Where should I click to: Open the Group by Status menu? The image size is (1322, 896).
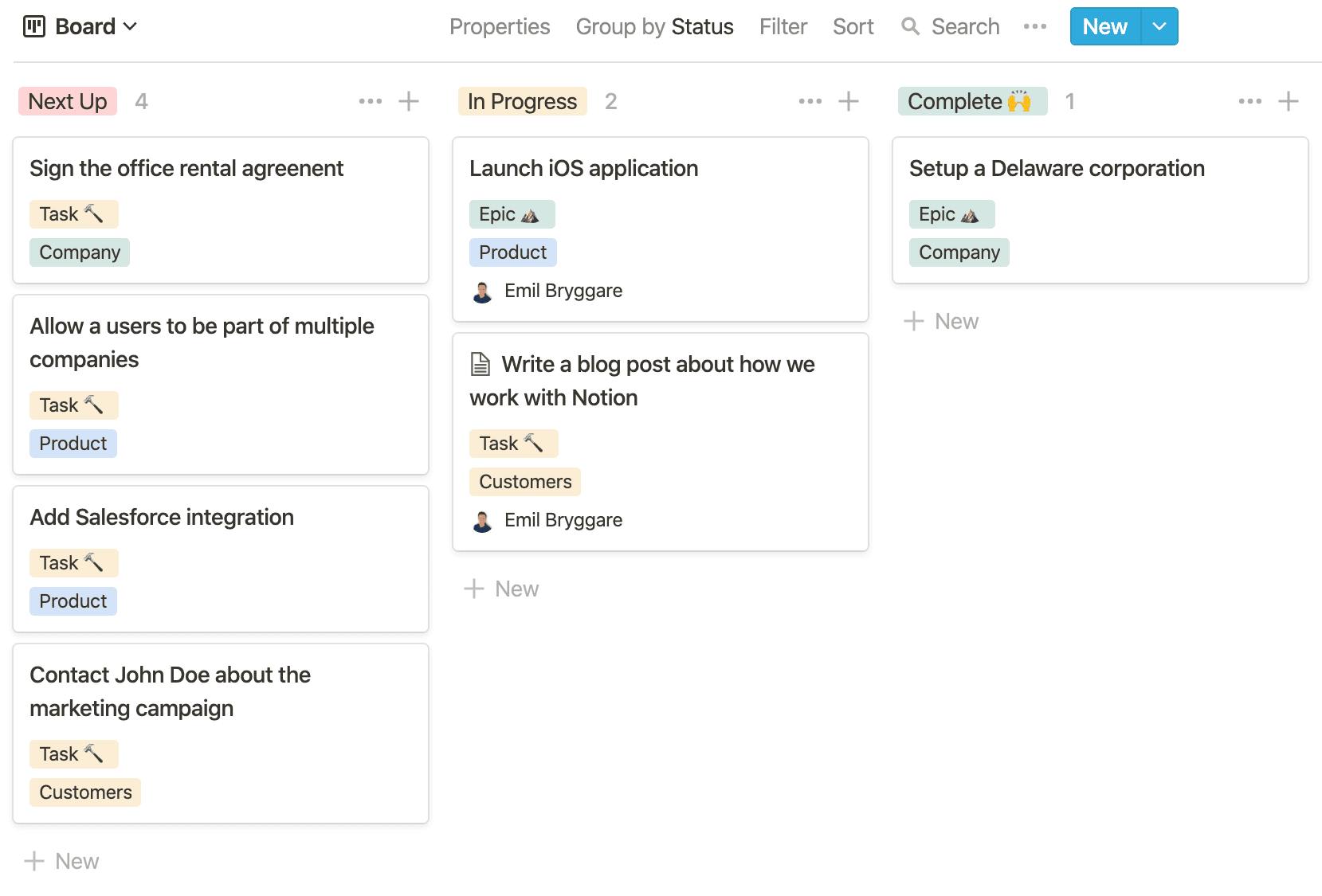point(654,26)
